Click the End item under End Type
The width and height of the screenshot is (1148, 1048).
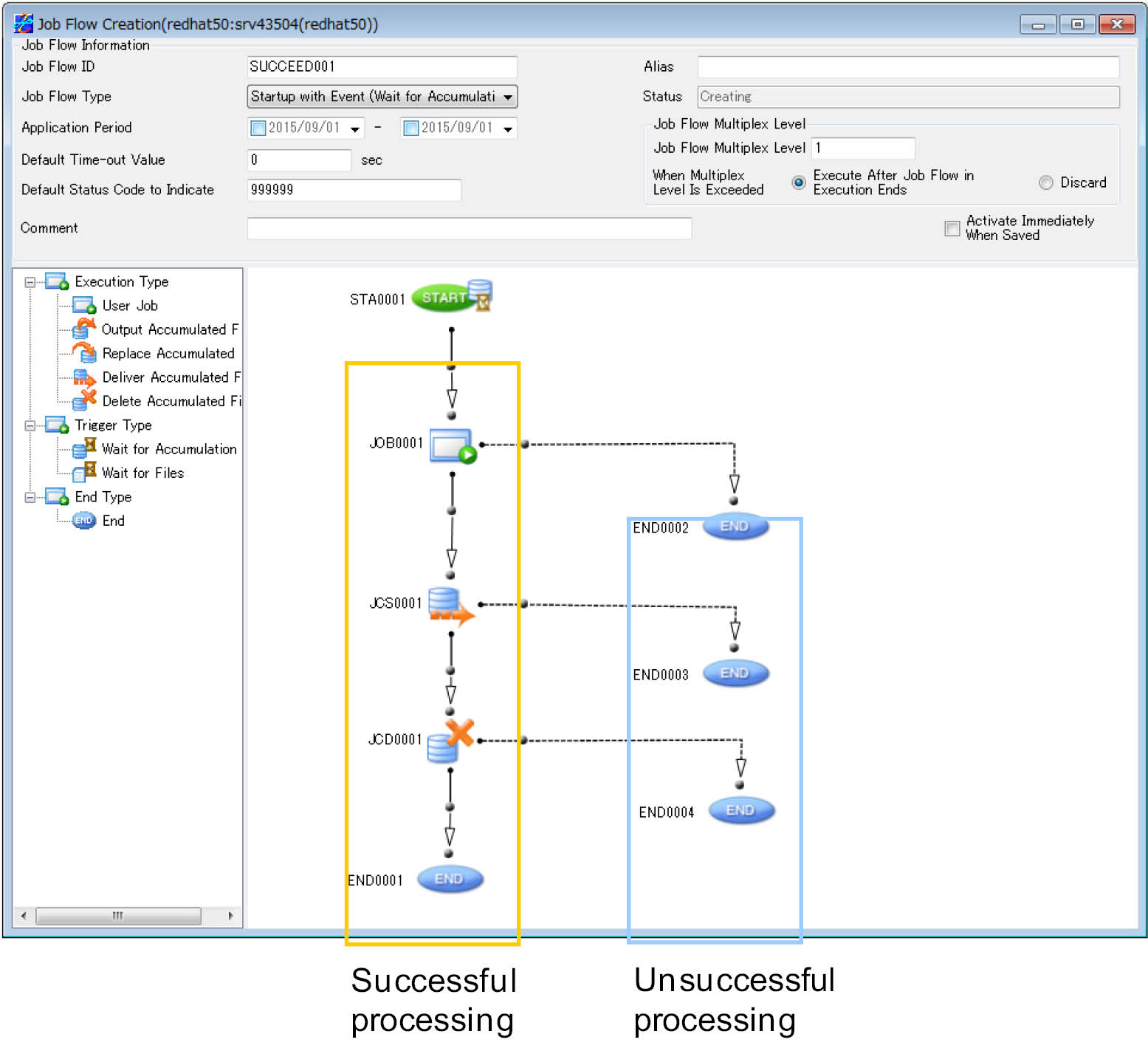pyautogui.click(x=113, y=521)
